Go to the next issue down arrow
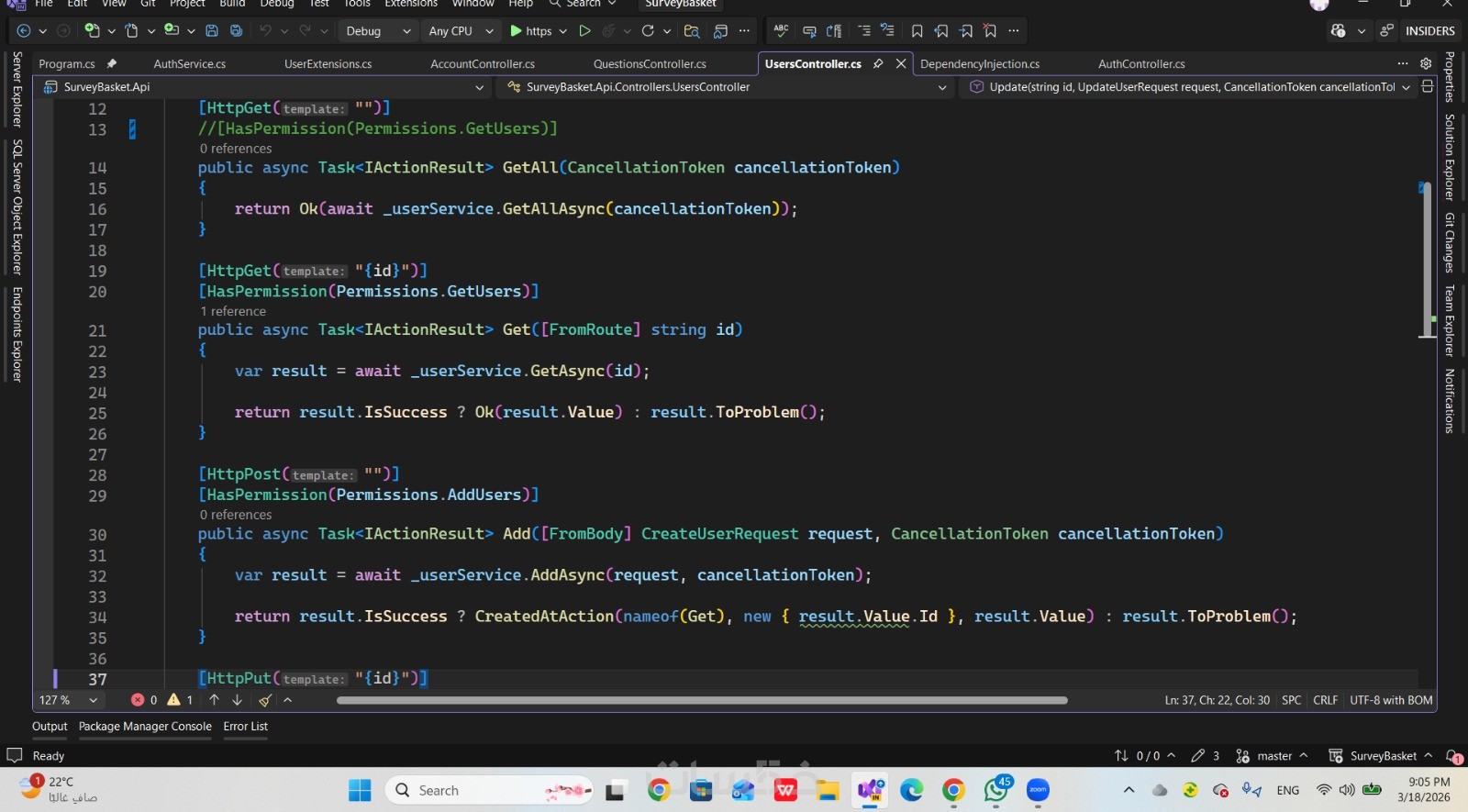The width and height of the screenshot is (1468, 812). (x=237, y=700)
